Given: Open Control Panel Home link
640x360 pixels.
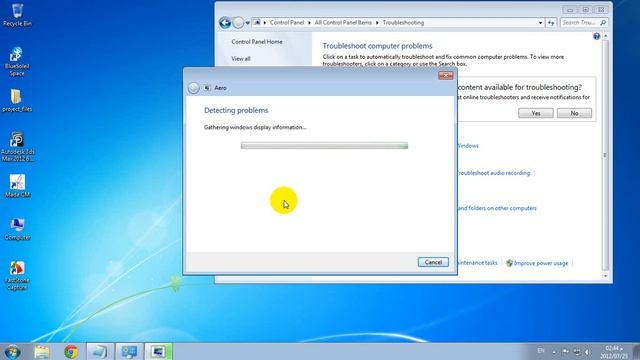Looking at the screenshot, I should [257, 42].
